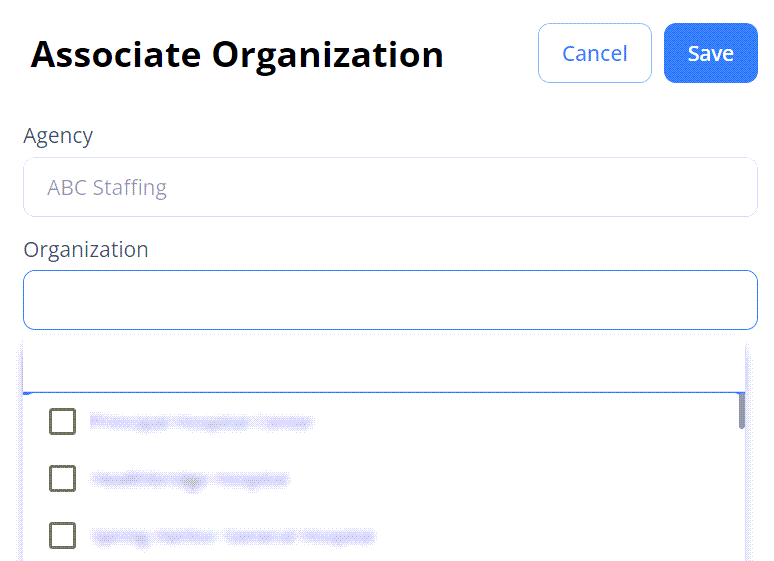Image resolution: width=774 pixels, height=561 pixels.
Task: Click the dropdown list scrollbar thumb
Action: 741,410
